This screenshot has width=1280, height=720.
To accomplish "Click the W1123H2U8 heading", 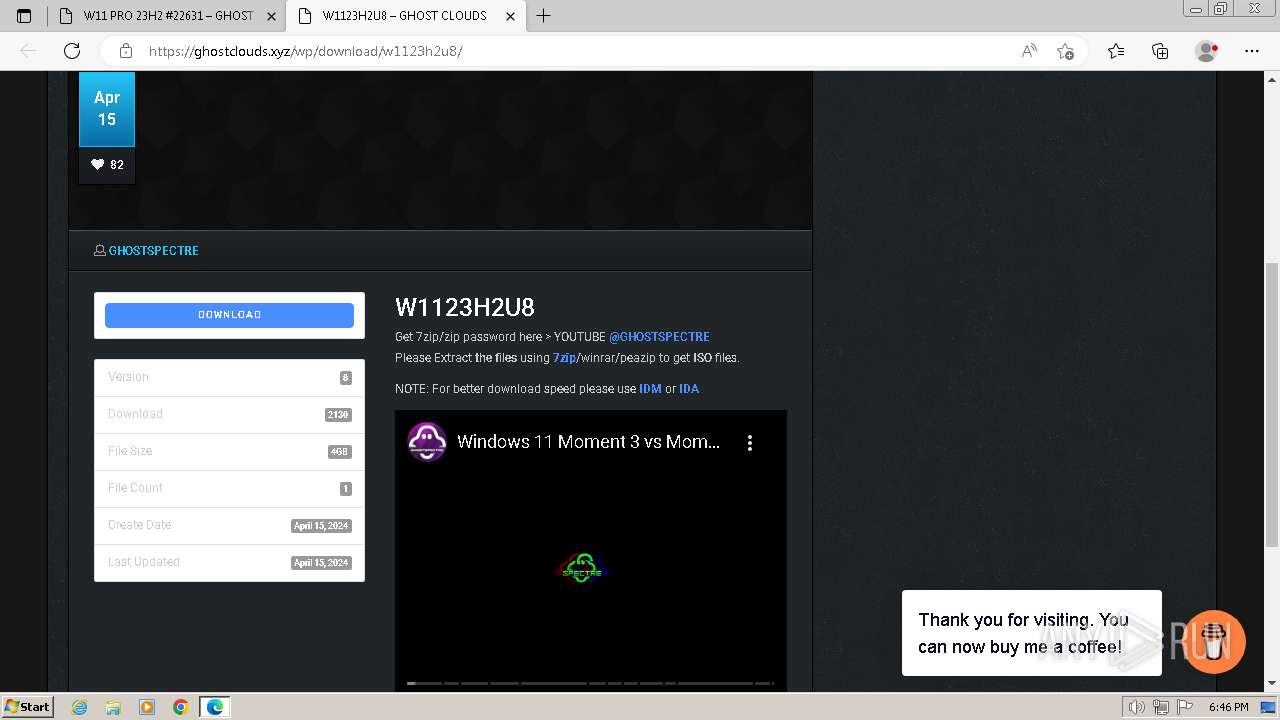I will pos(465,308).
